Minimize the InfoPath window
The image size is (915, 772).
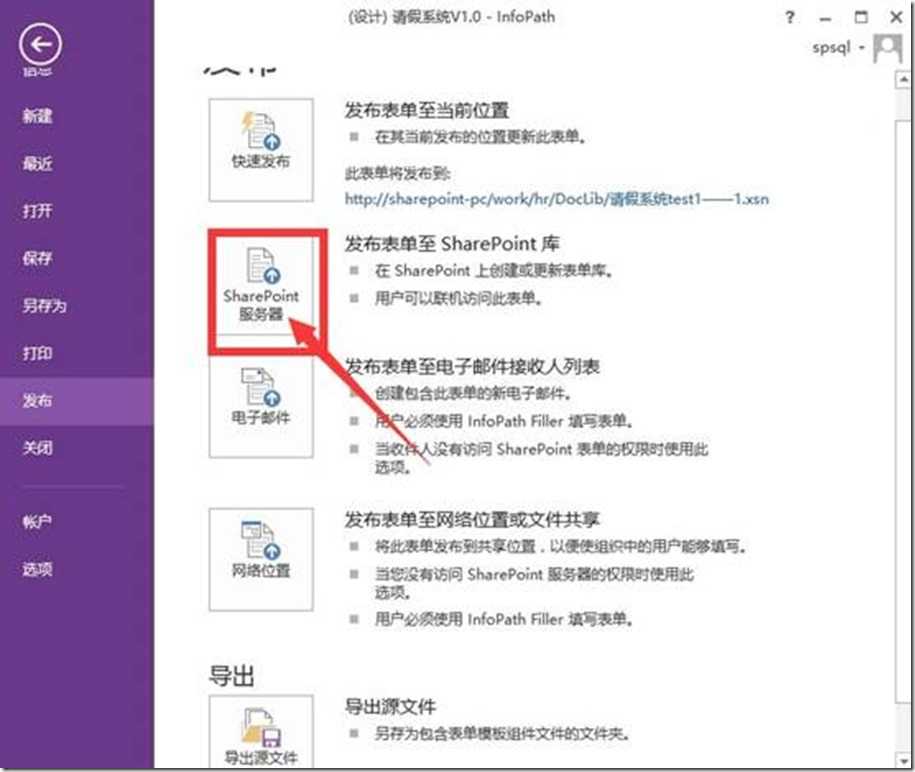pyautogui.click(x=825, y=18)
